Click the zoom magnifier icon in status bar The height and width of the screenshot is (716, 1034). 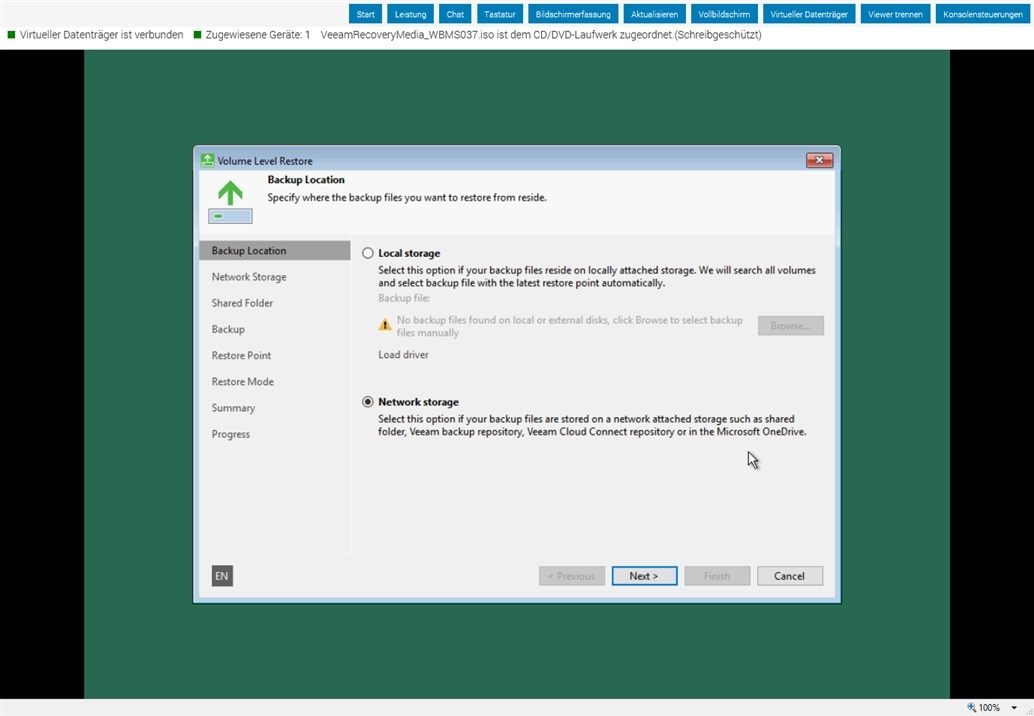point(971,707)
